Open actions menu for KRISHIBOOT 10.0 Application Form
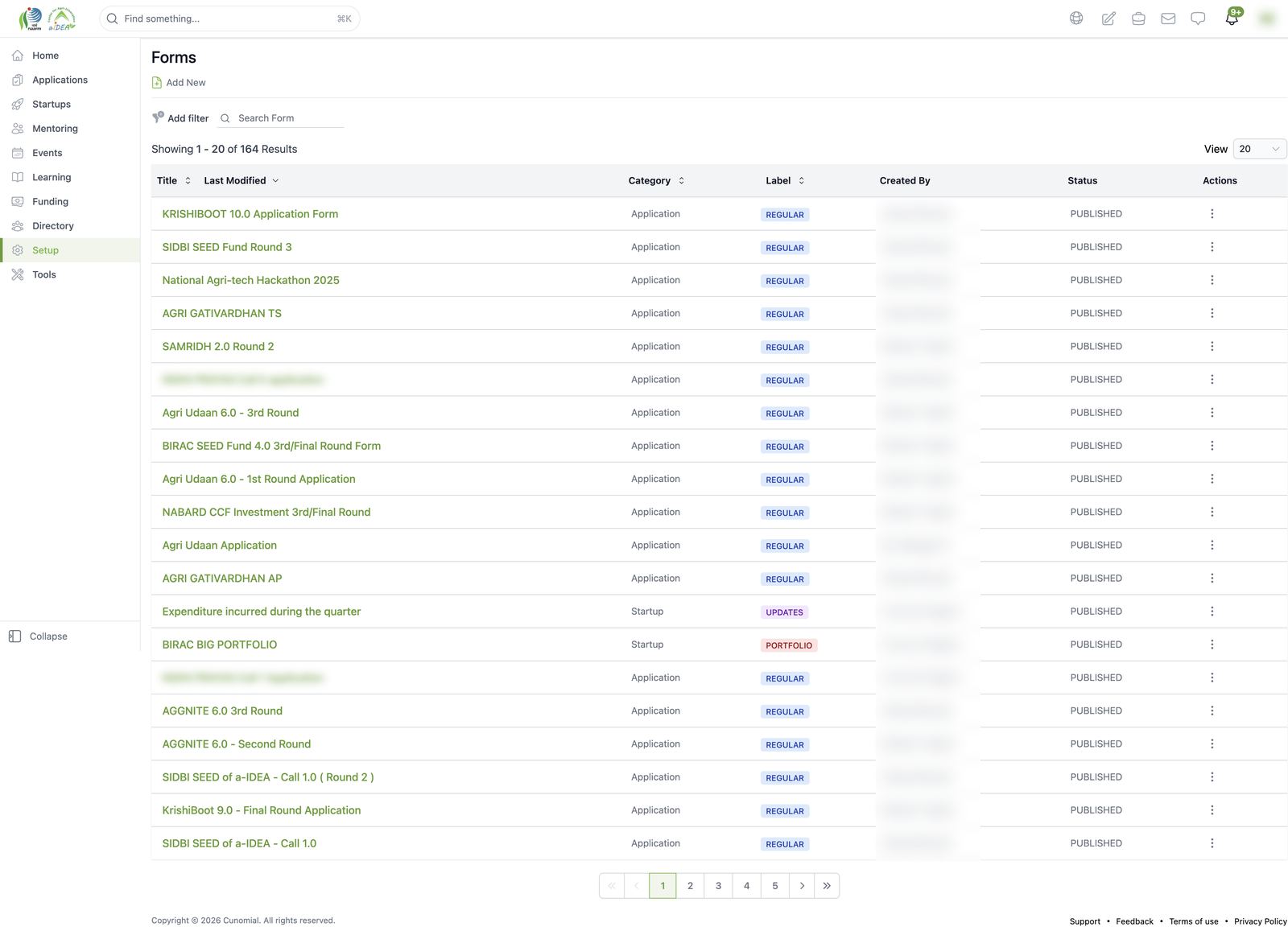 pyautogui.click(x=1212, y=214)
